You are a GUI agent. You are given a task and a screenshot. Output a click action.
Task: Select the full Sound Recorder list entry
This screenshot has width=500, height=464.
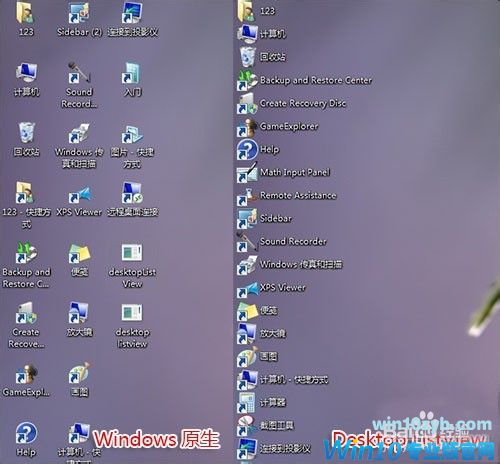click(282, 241)
